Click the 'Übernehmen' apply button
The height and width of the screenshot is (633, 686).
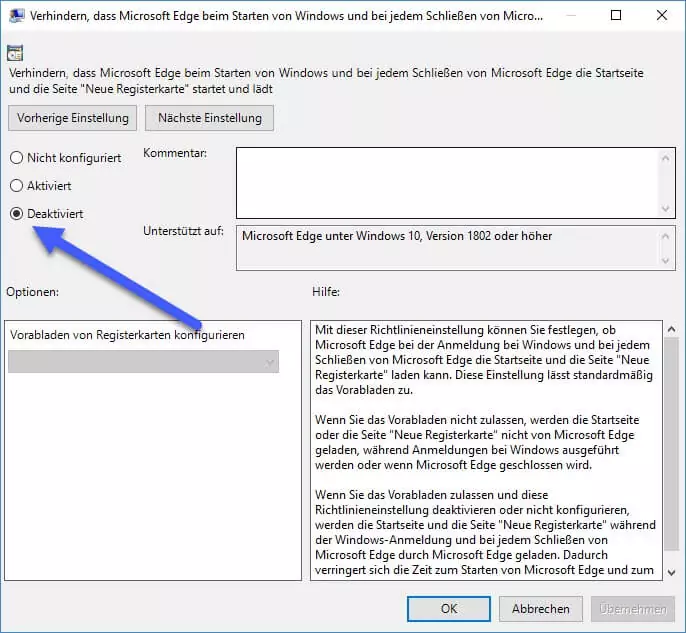(x=631, y=608)
